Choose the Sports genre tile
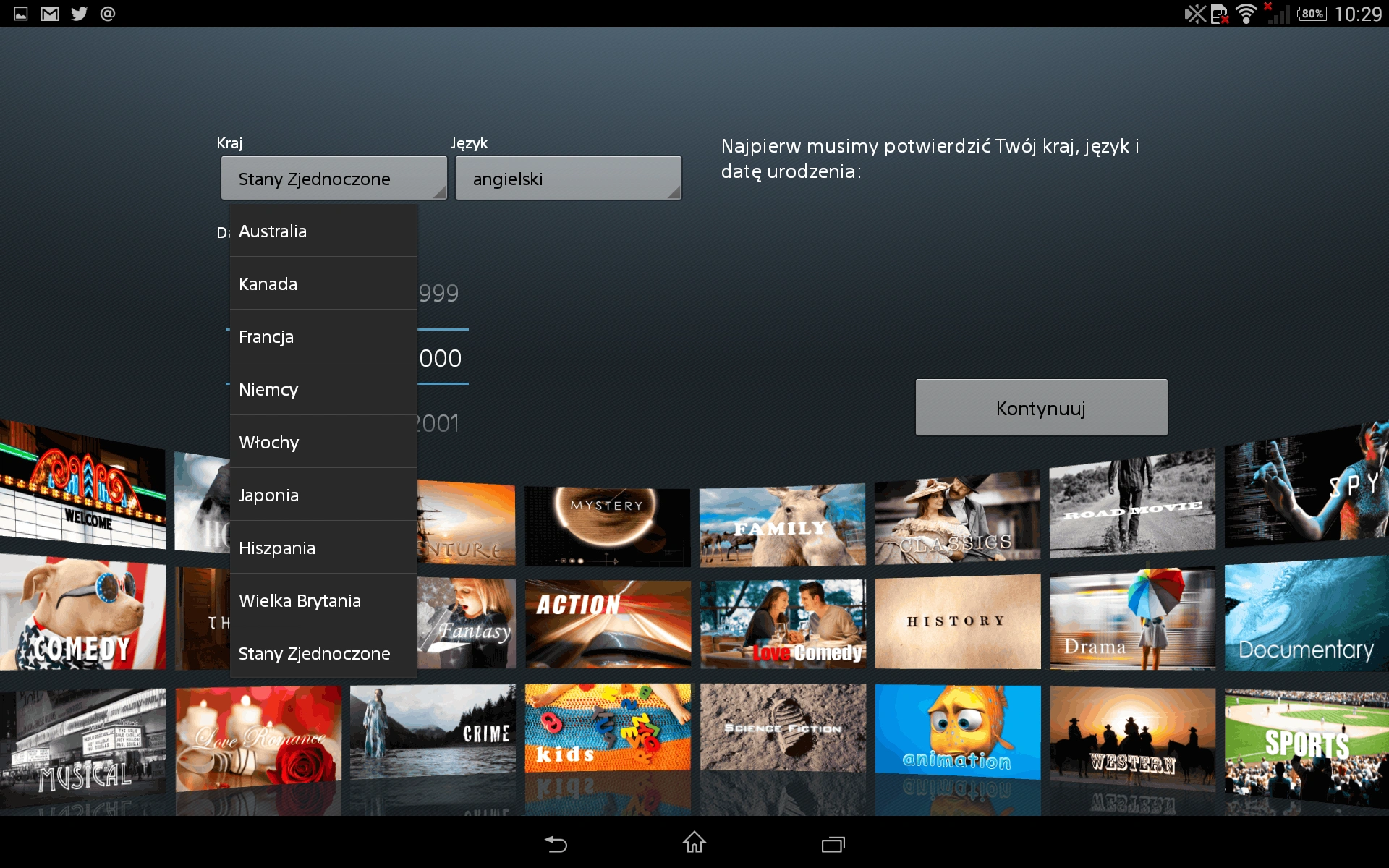 point(1307,745)
